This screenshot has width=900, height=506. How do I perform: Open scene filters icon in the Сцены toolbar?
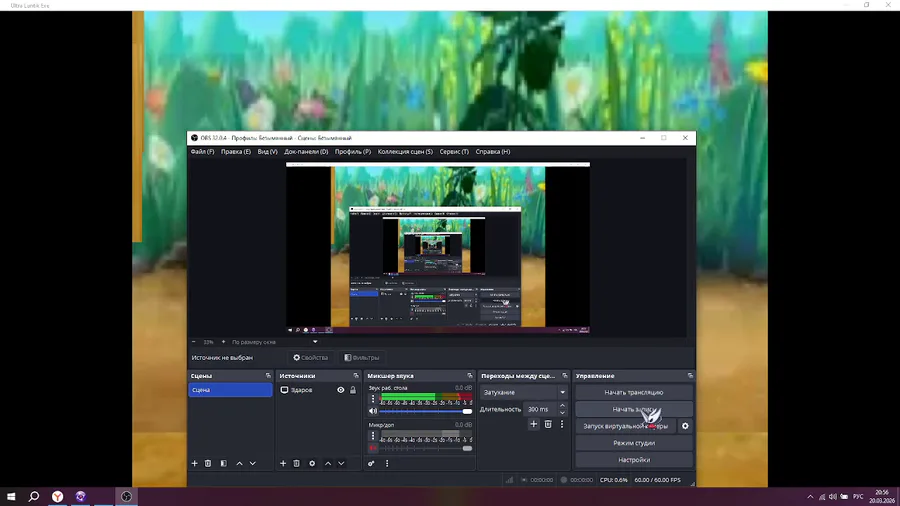(223, 464)
